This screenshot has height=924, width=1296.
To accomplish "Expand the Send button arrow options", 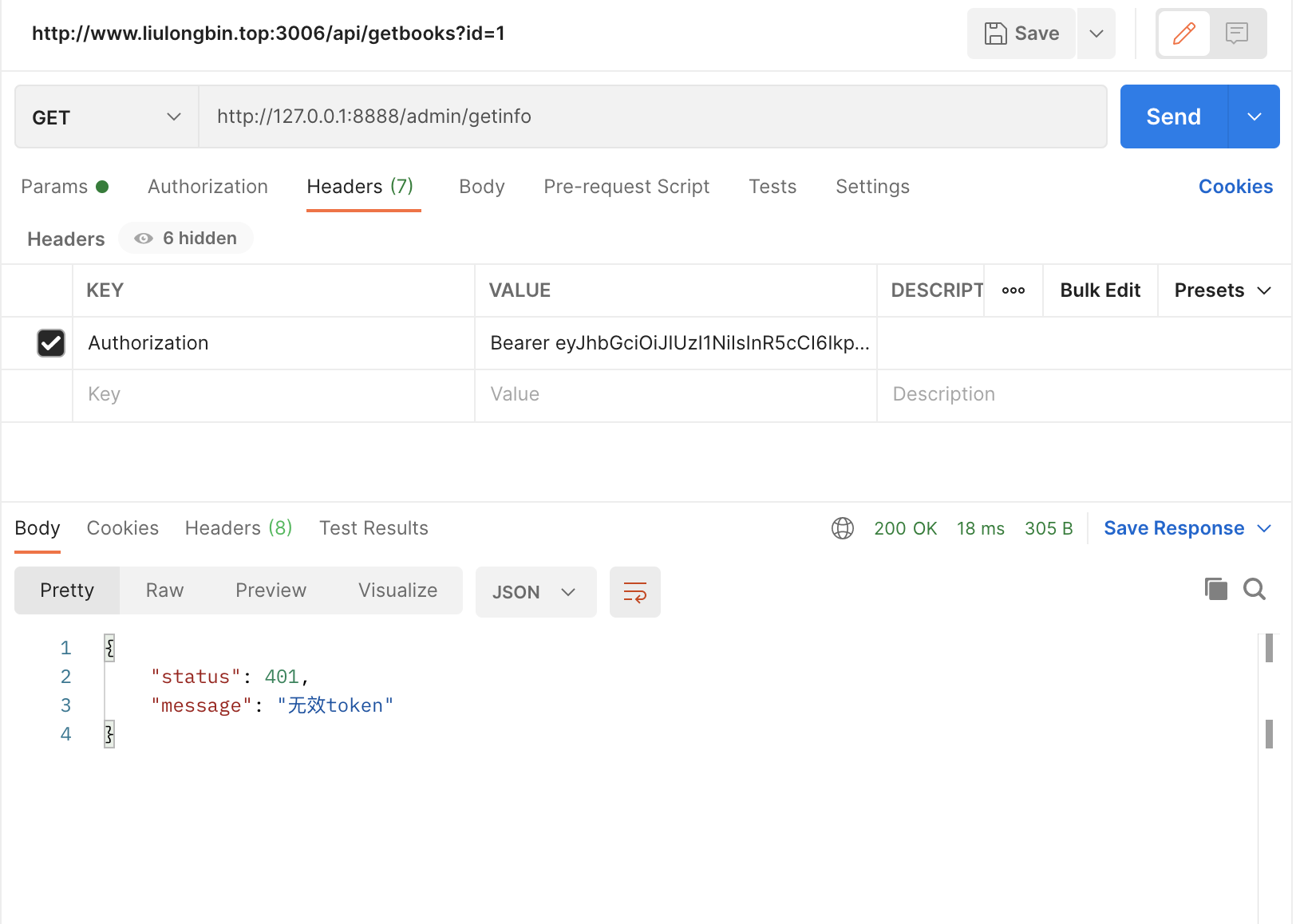I will tap(1254, 117).
